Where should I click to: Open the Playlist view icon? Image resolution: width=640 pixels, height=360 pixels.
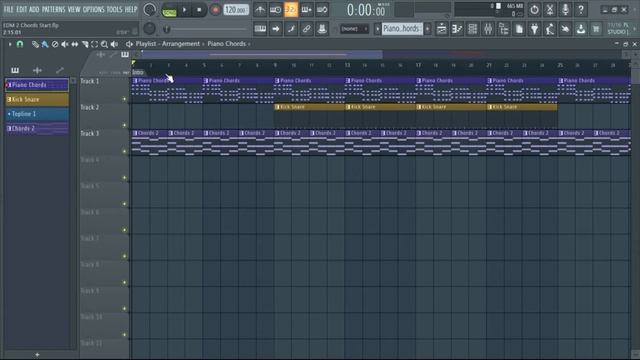(x=442, y=29)
